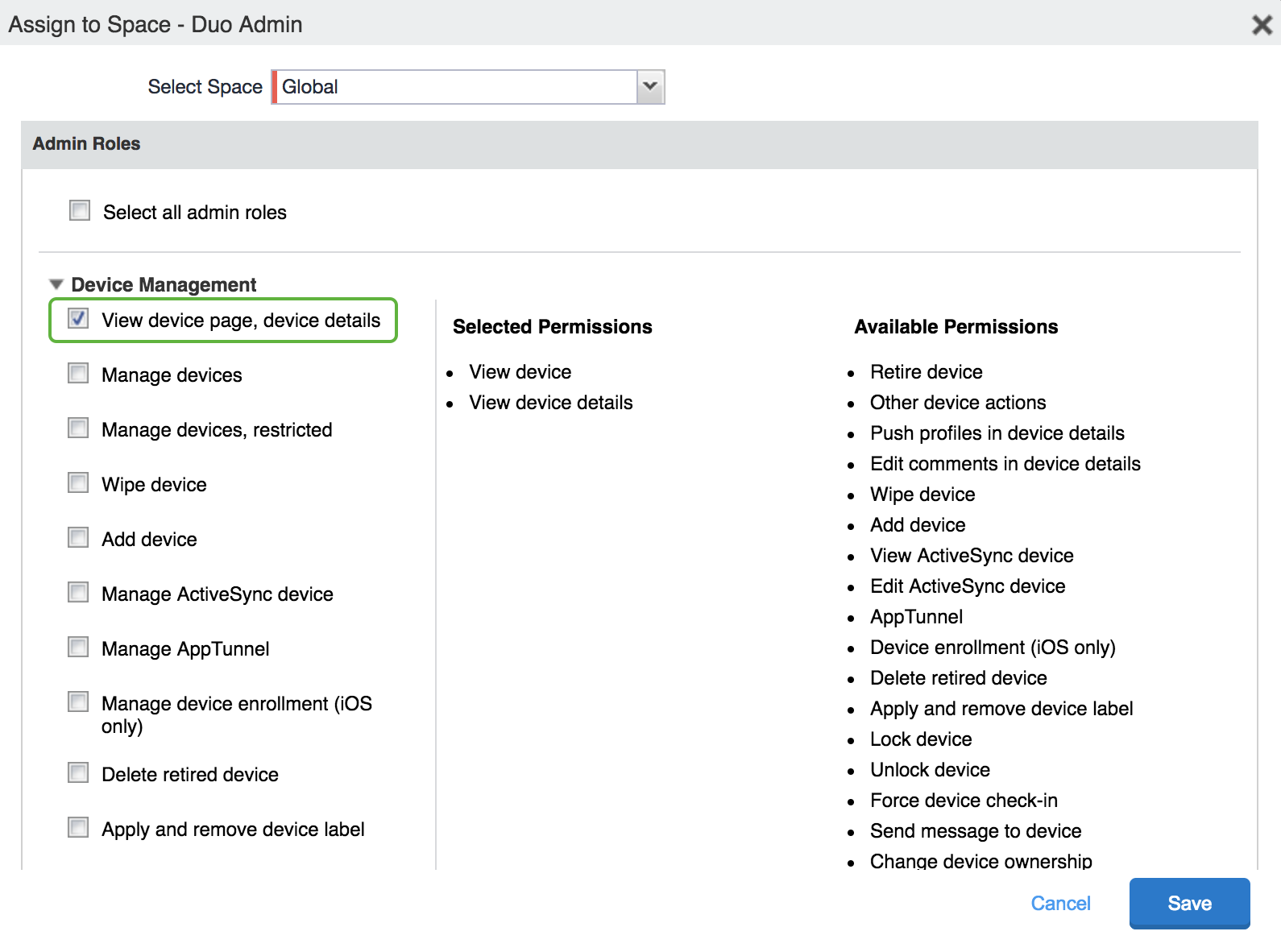This screenshot has width=1281, height=952.
Task: Click Apply and remove device label permission
Action: [x=1001, y=709]
